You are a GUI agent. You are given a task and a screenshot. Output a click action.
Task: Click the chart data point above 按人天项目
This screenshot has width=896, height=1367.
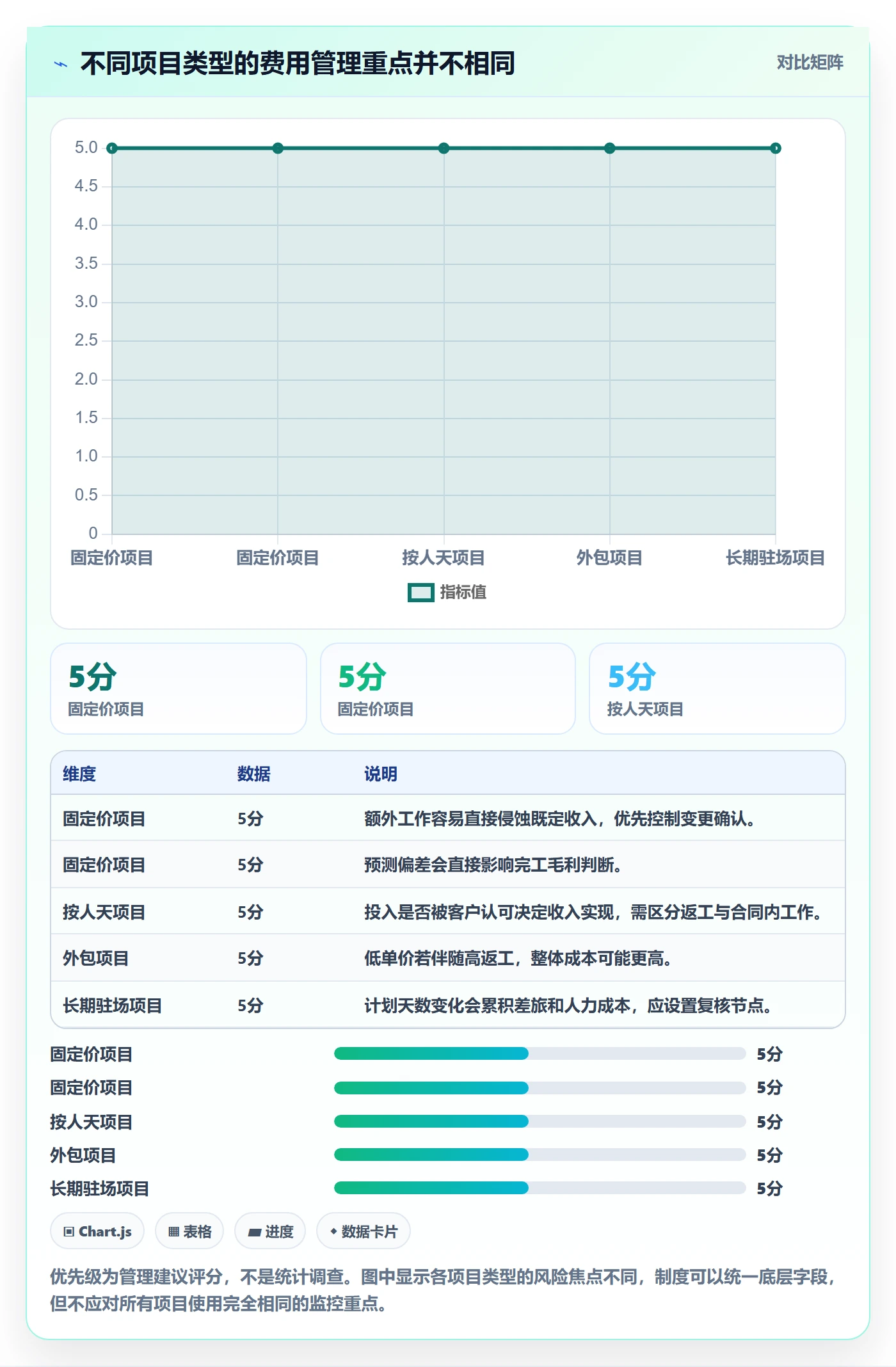tap(444, 148)
